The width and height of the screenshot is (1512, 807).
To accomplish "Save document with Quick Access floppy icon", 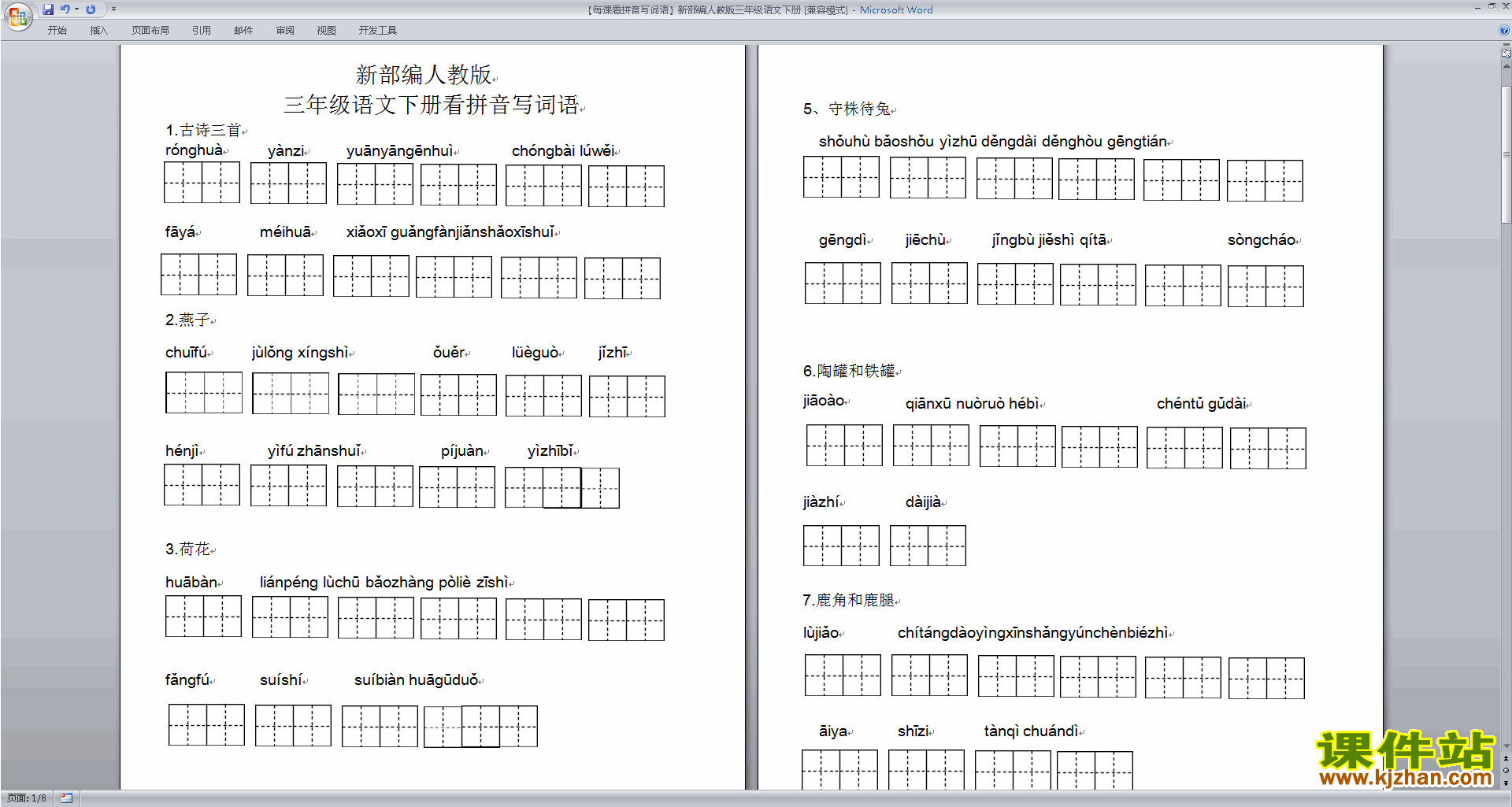I will tap(48, 9).
